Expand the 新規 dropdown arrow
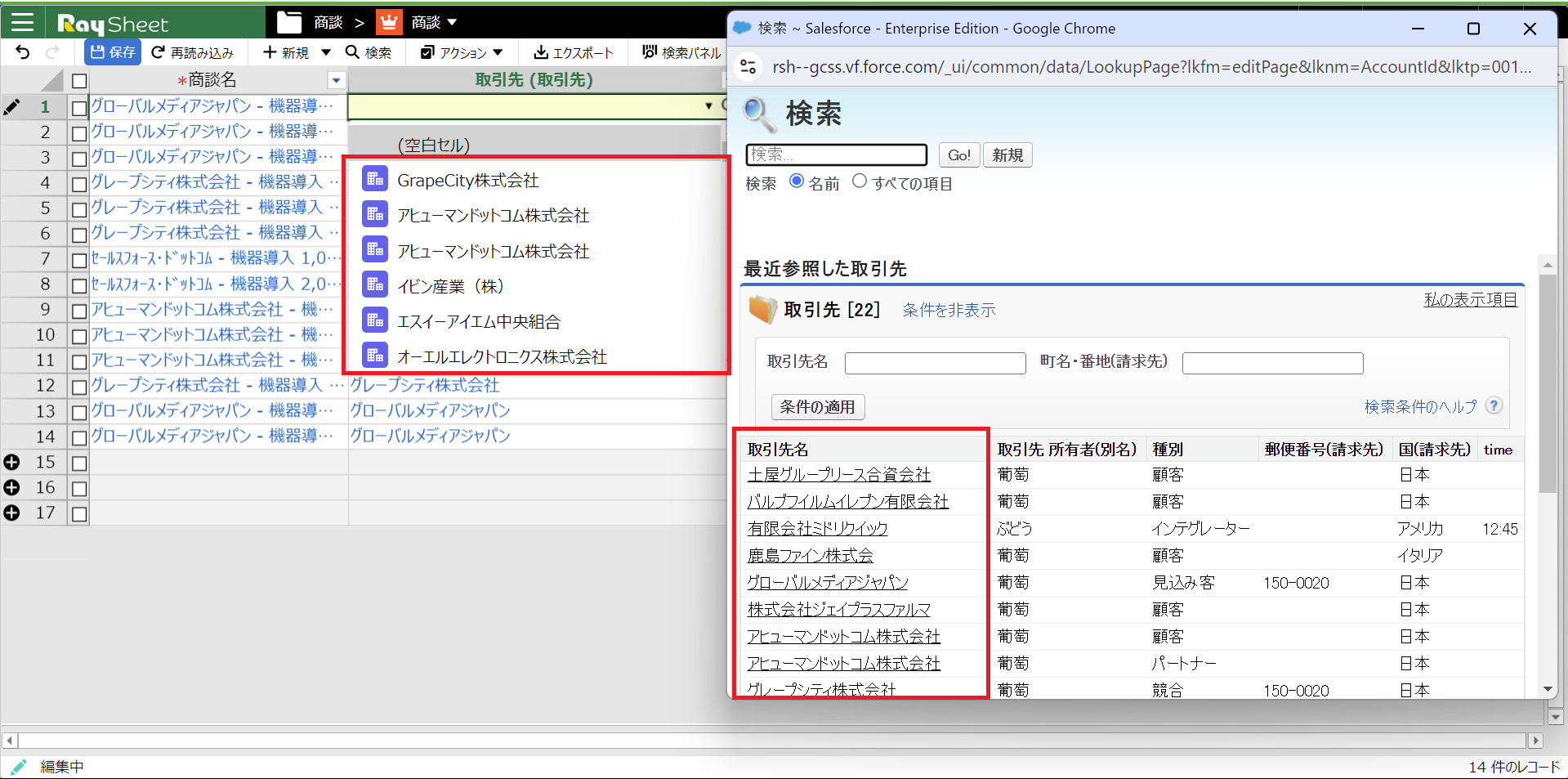 [326, 52]
